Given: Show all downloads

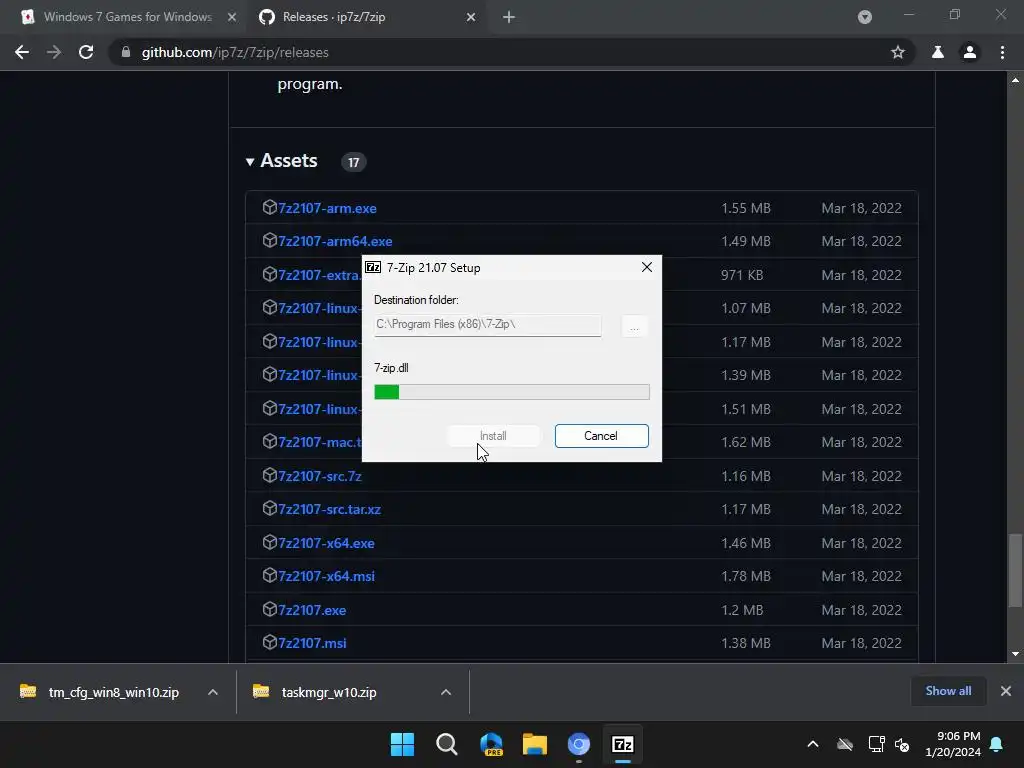Looking at the screenshot, I should point(948,691).
